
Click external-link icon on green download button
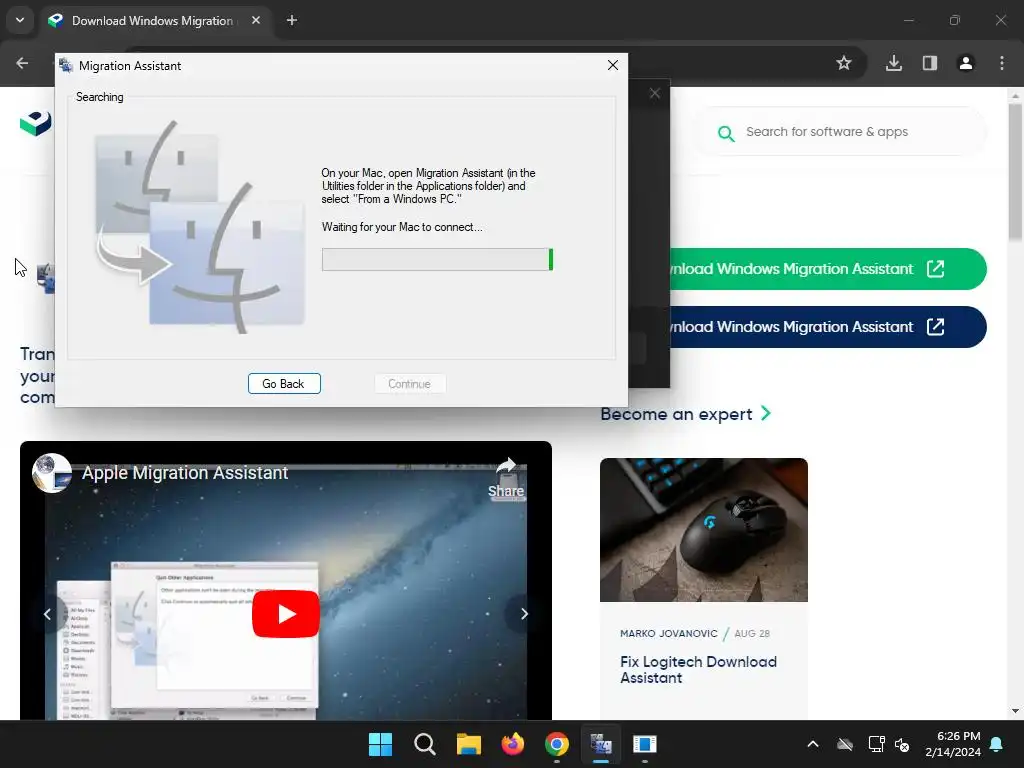(935, 269)
